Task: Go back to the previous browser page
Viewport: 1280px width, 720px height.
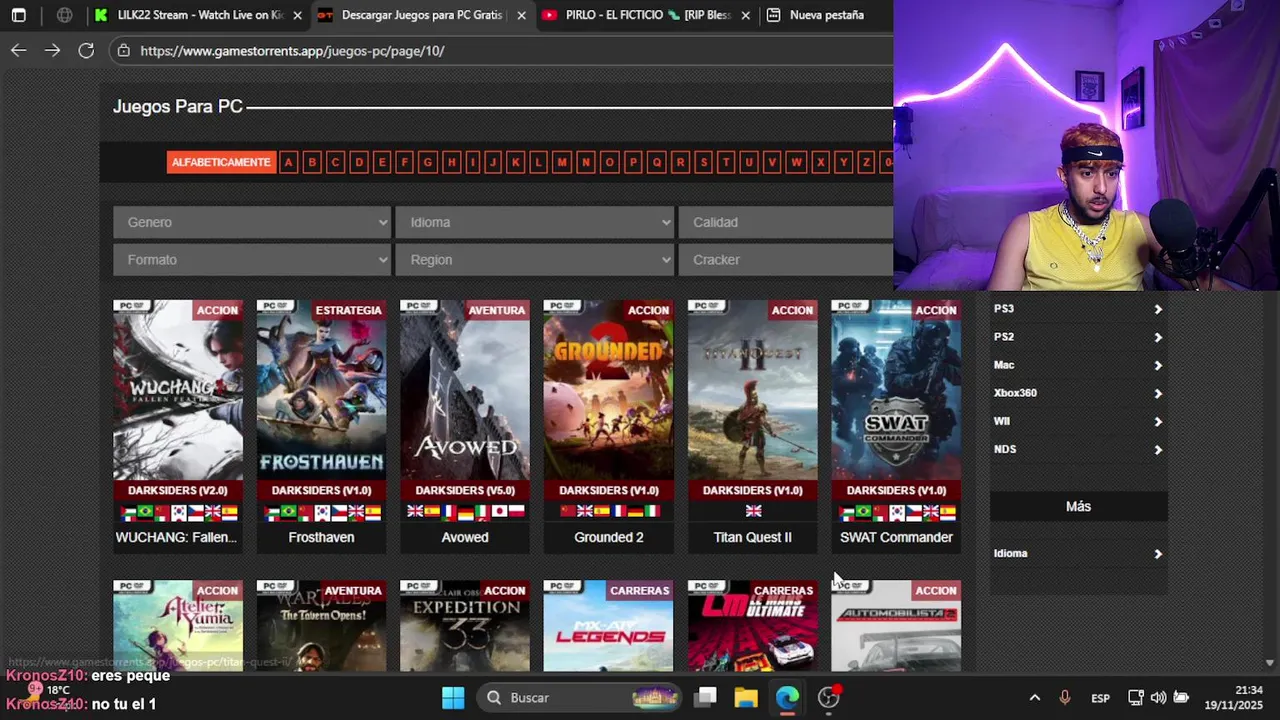Action: tap(18, 50)
